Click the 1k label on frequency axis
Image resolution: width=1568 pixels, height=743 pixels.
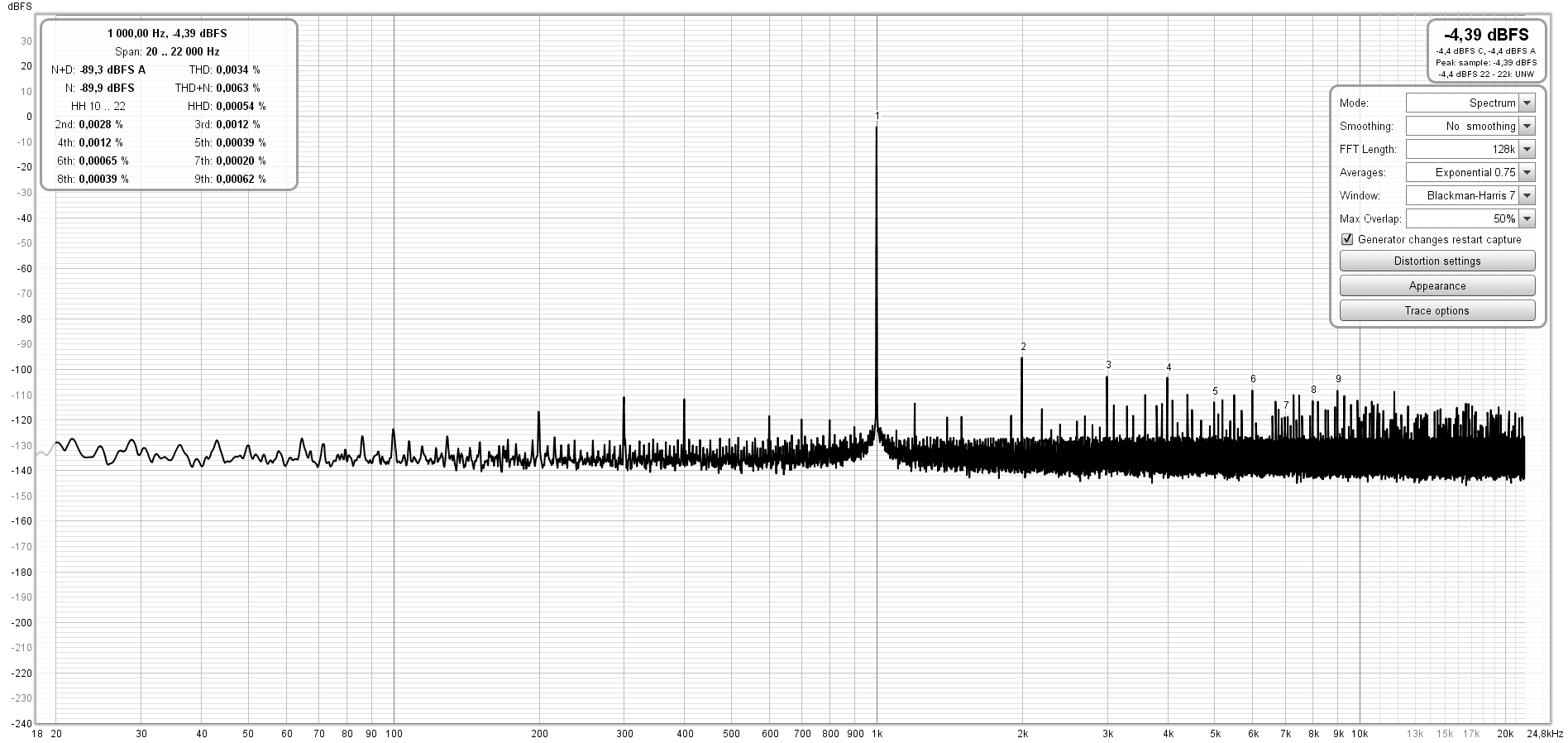click(877, 733)
